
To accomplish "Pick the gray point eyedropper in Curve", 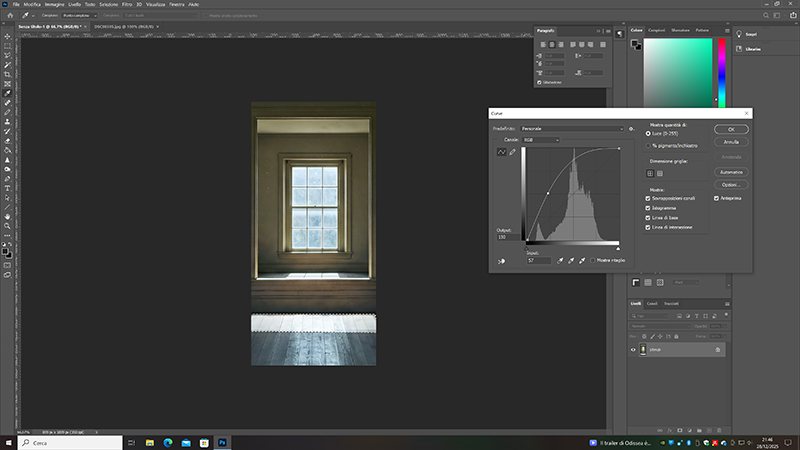I will (571, 261).
